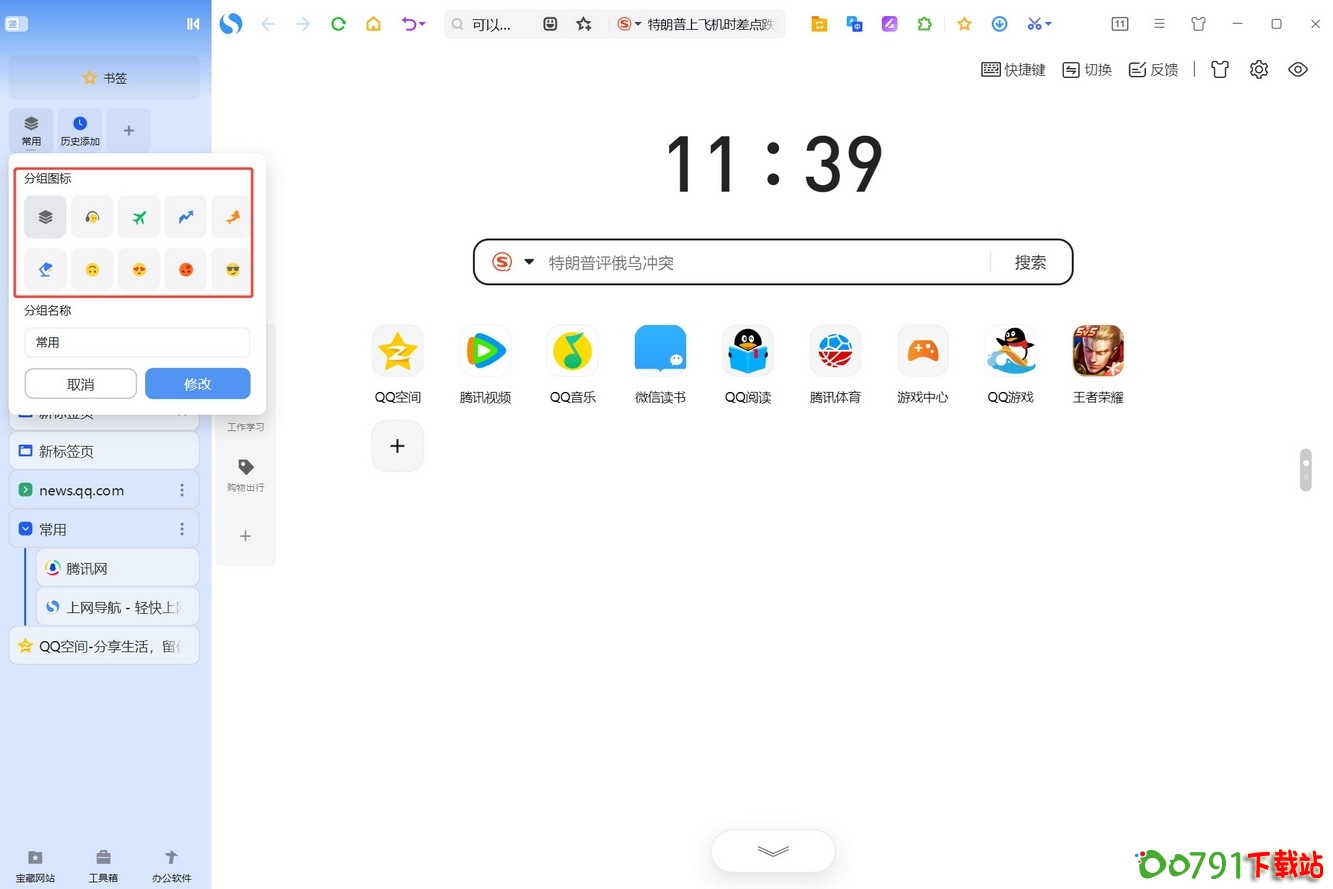
Task: Select the stacked layers group icon
Action: point(45,216)
